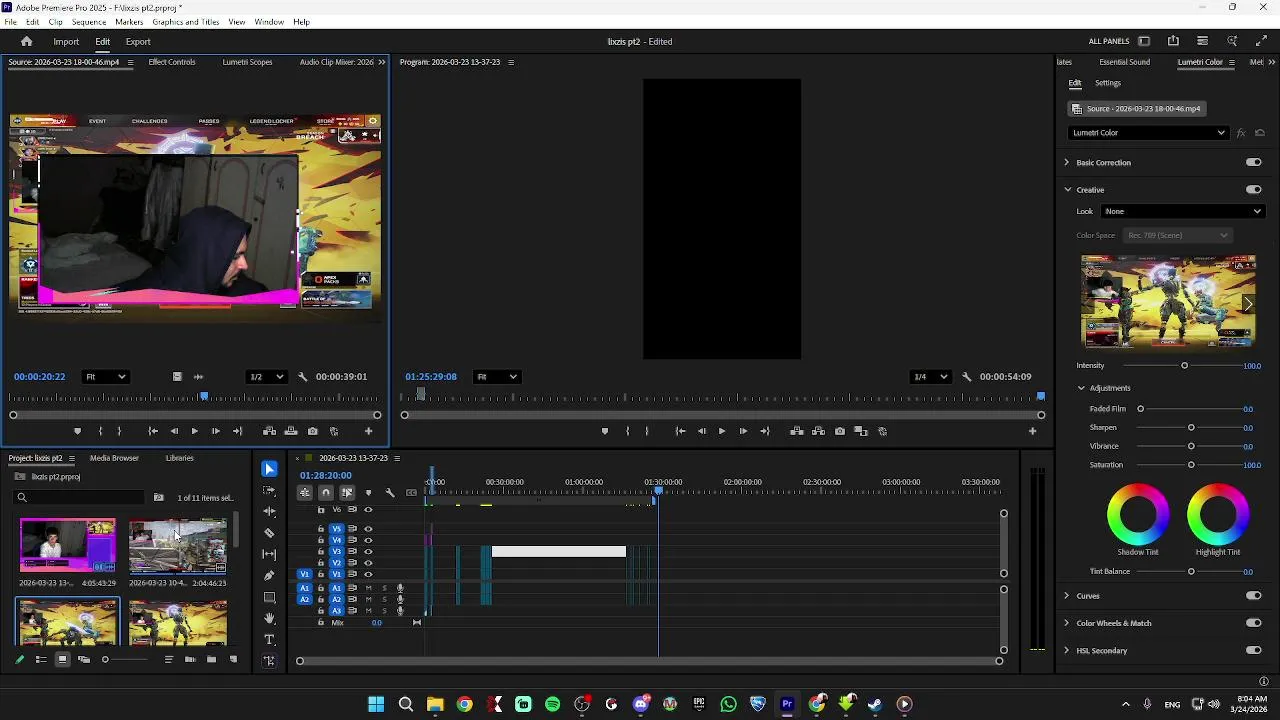Open the Home screen icon
The image size is (1280, 720).
(x=27, y=41)
